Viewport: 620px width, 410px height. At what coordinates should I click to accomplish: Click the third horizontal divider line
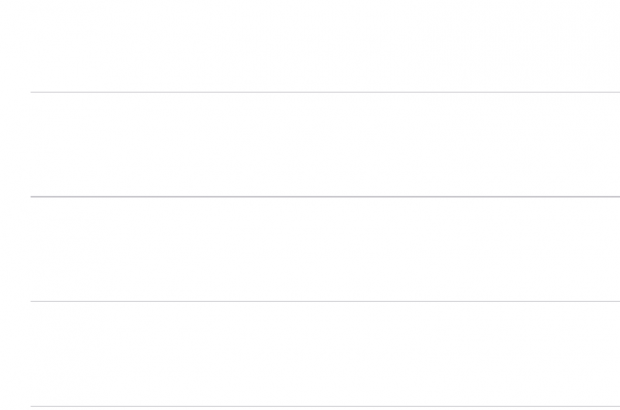coord(325,301)
